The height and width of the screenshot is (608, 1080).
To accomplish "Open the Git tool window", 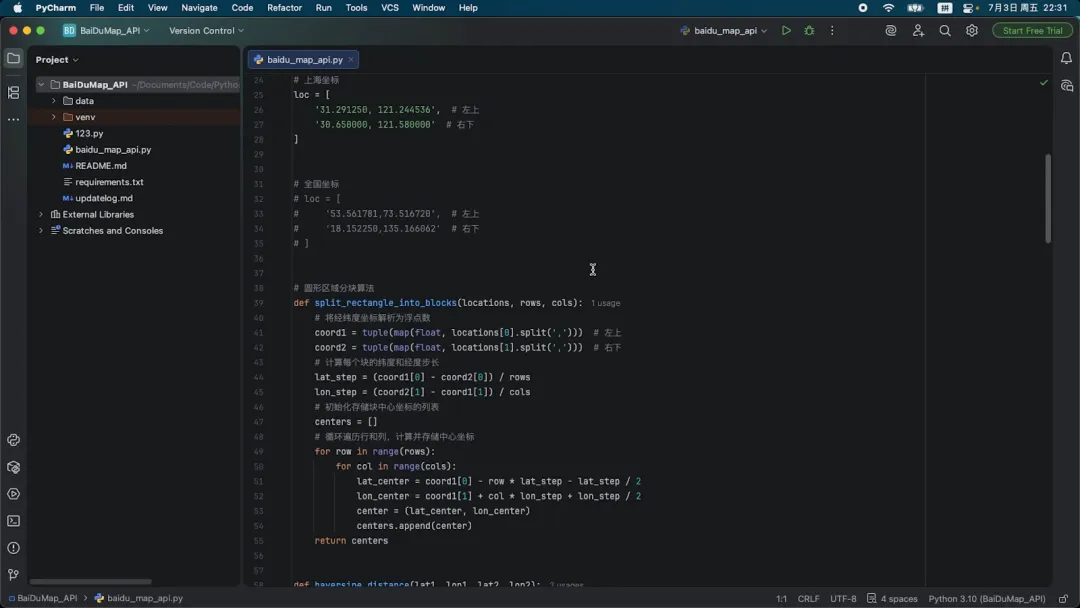I will pos(13,575).
